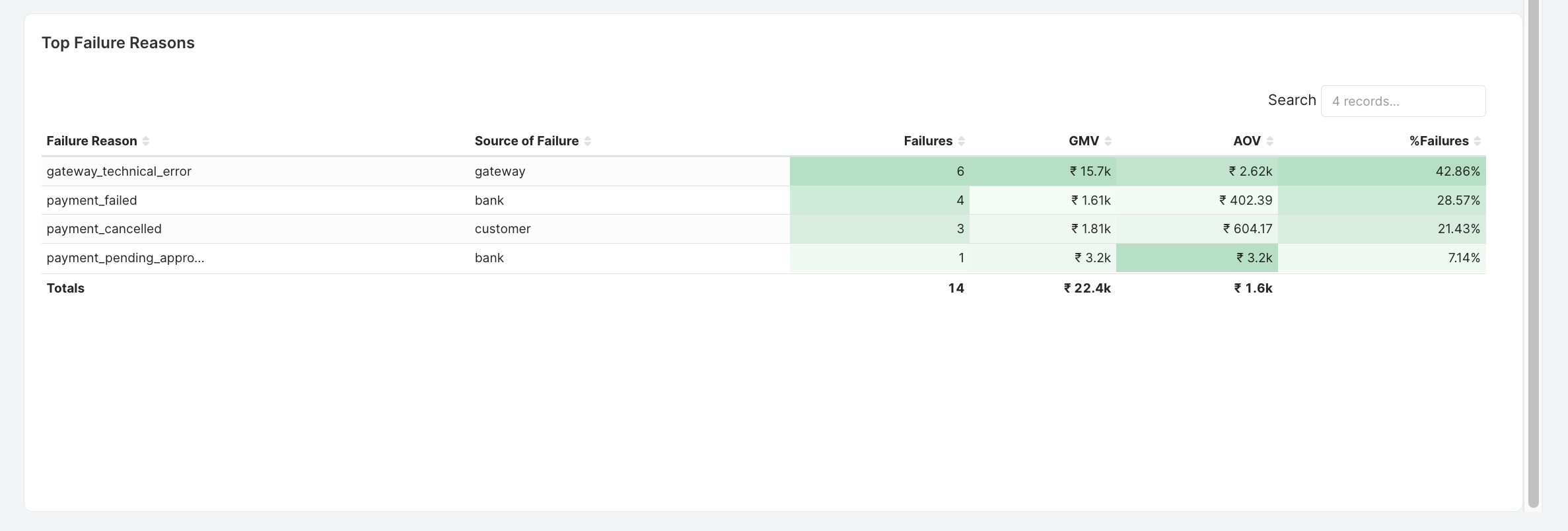This screenshot has height=531, width=1568.
Task: Click the 42.86% failures cell
Action: pyautogui.click(x=1382, y=171)
